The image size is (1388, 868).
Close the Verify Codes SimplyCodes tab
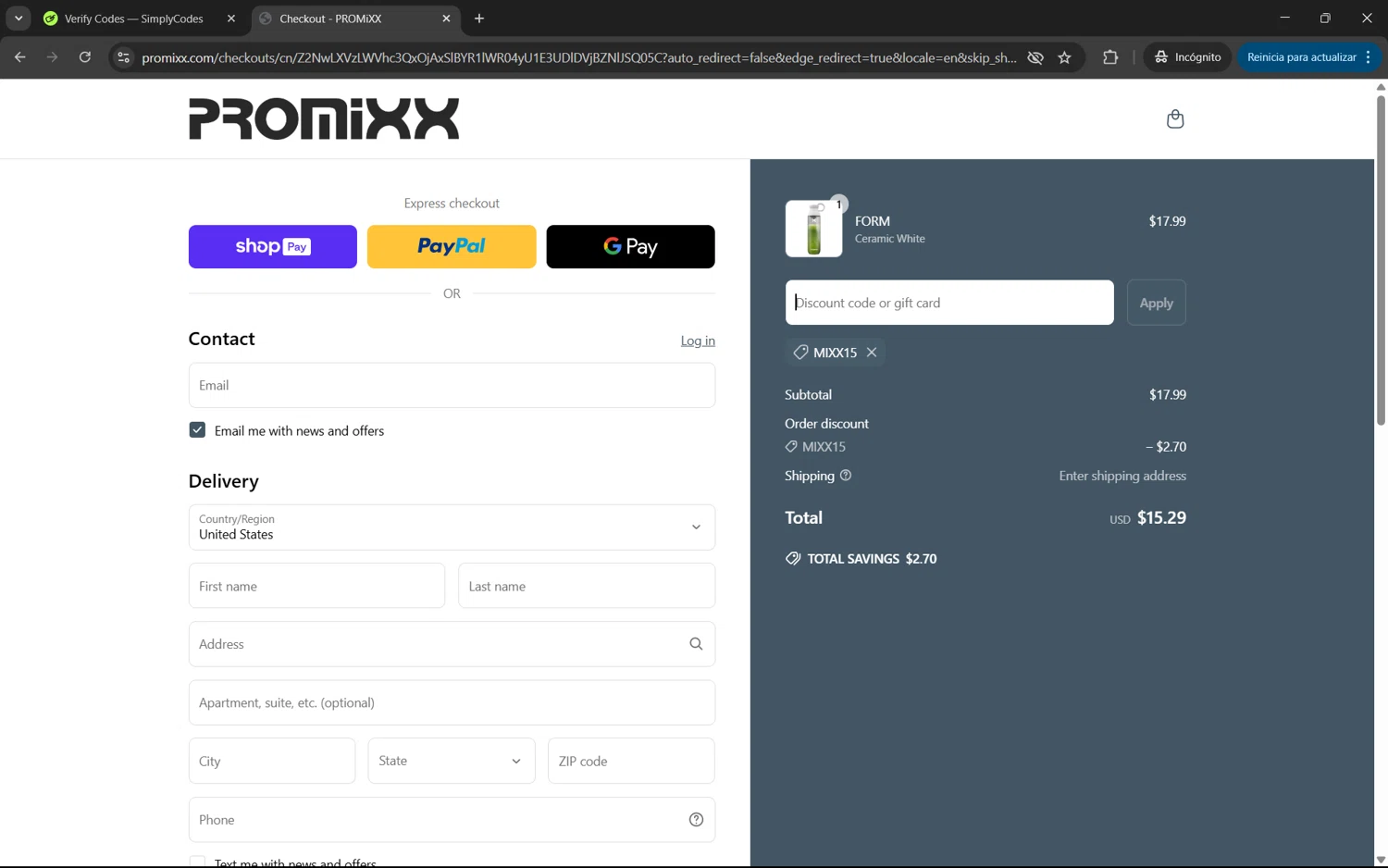231,19
